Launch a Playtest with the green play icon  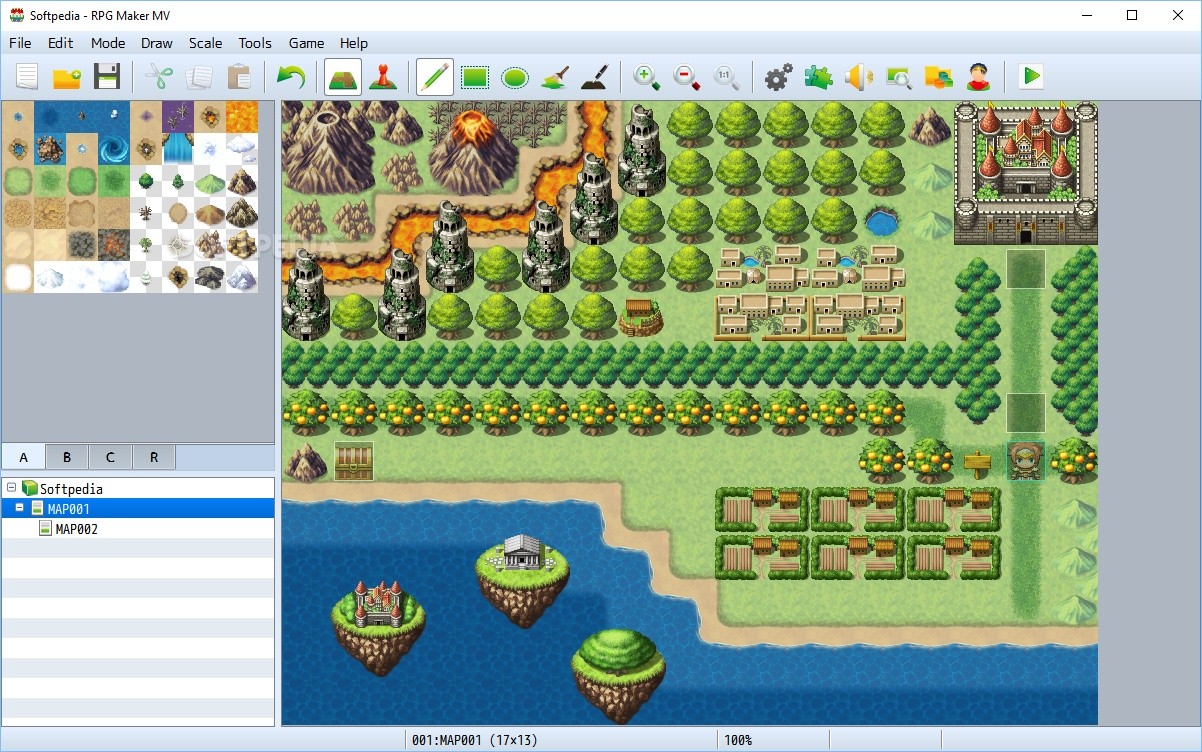1030,76
